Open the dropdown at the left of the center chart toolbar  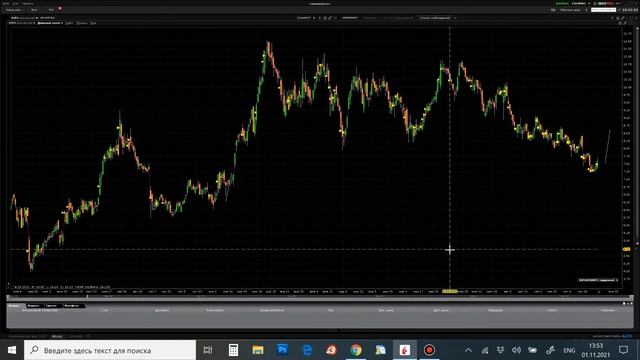coord(306,18)
